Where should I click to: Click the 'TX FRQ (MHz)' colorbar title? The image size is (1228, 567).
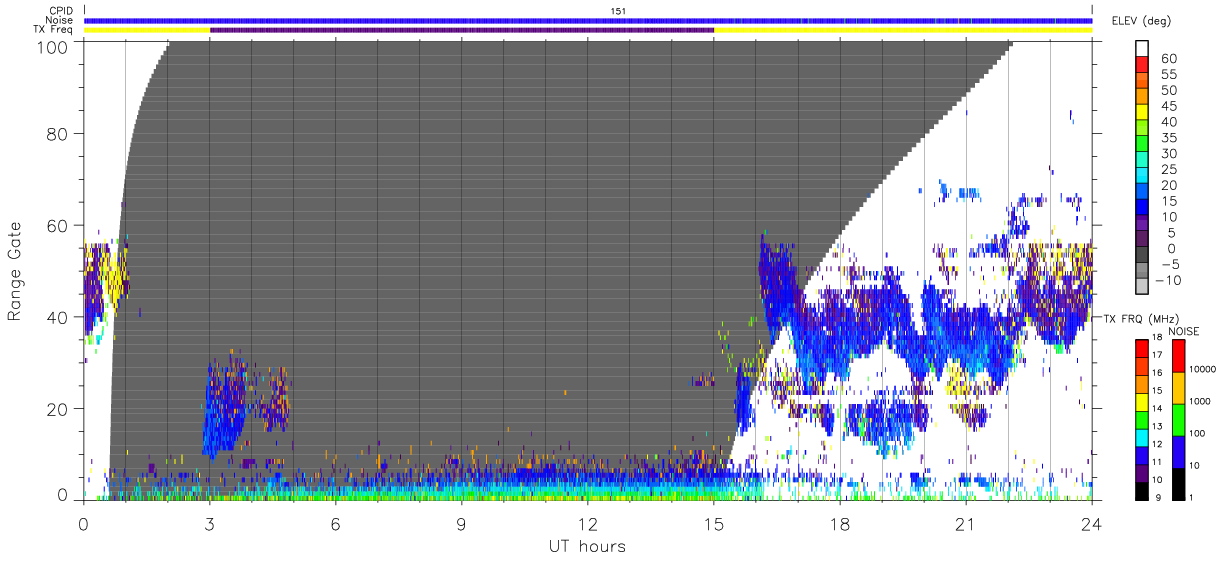1144,319
